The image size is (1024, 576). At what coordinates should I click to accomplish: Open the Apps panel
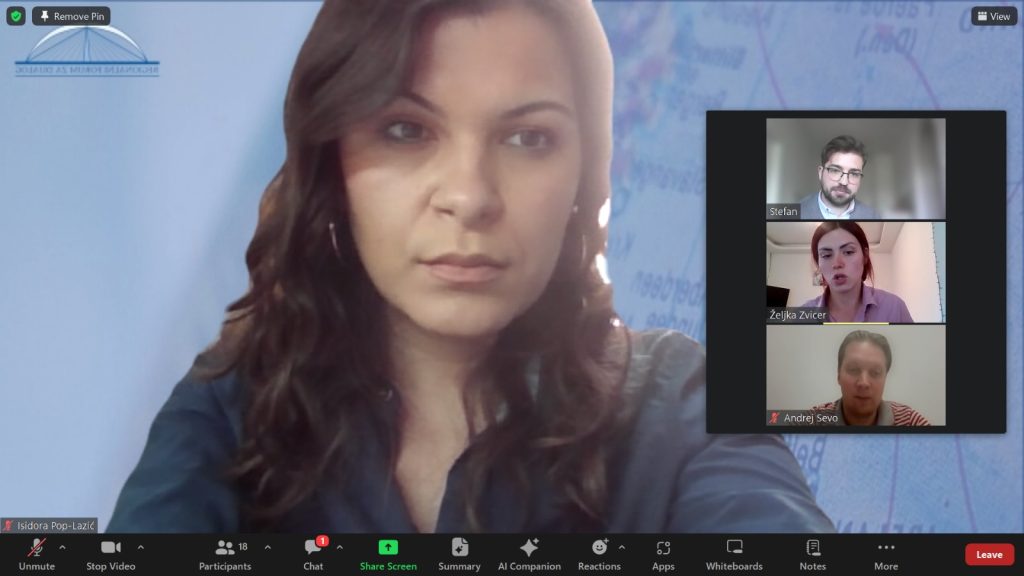pos(663,554)
